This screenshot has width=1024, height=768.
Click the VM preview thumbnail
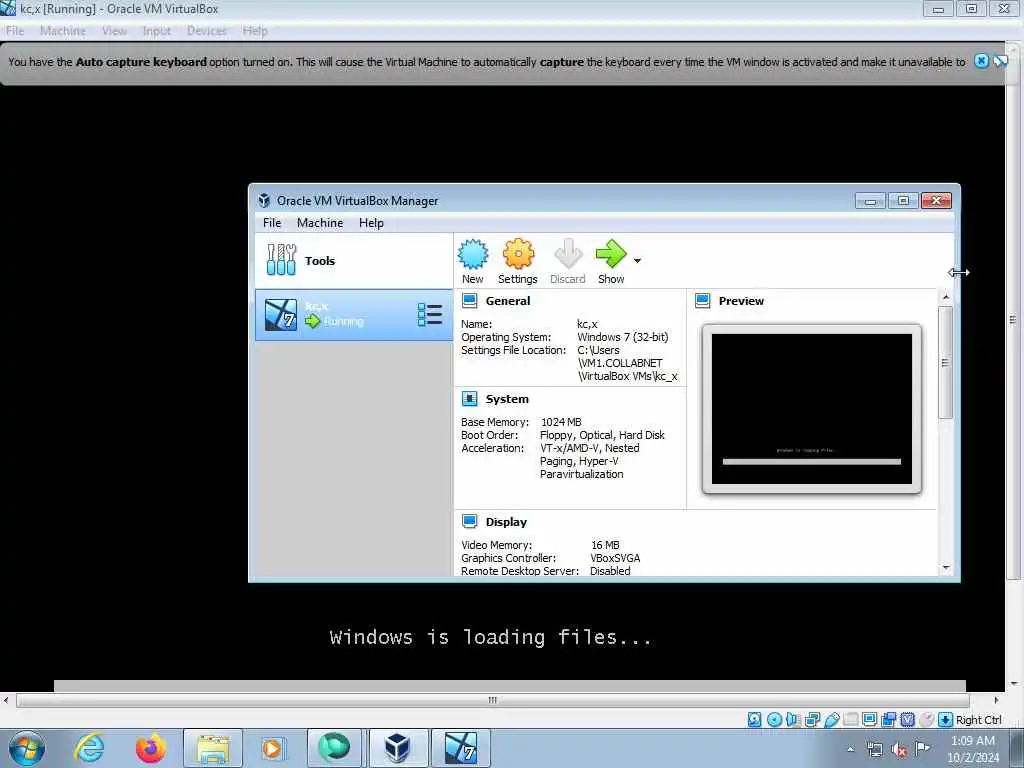point(812,409)
